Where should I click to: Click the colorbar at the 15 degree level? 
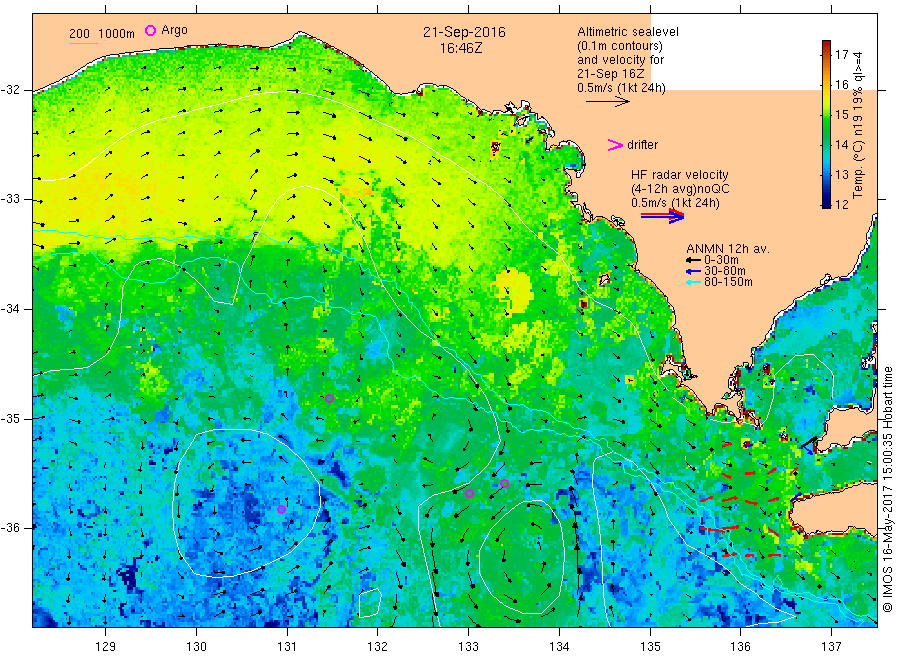pos(826,115)
